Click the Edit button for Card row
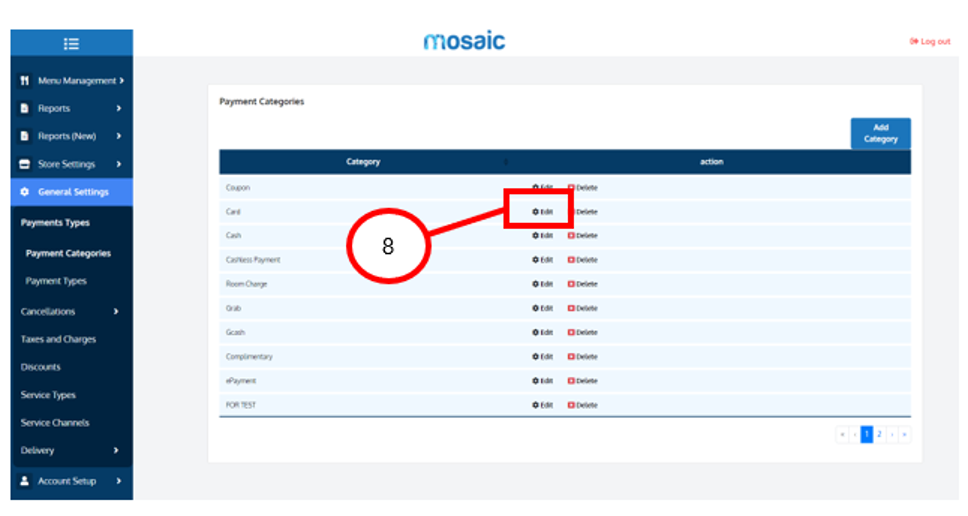 [542, 212]
